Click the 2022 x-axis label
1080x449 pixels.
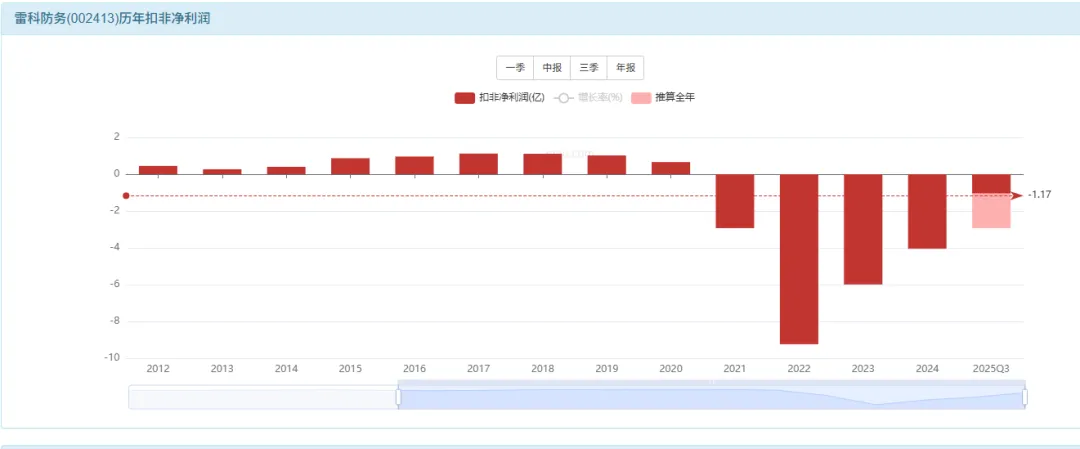799,368
